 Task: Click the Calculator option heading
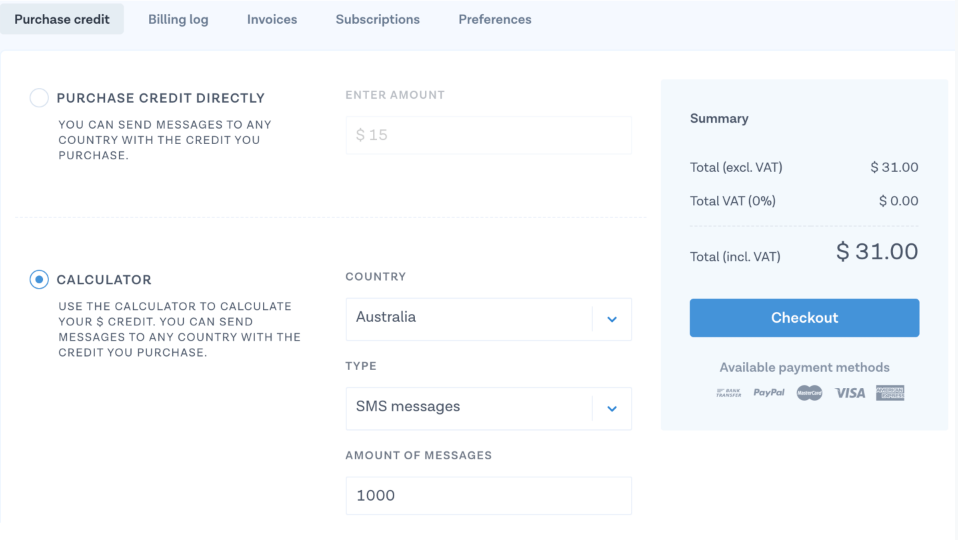click(104, 280)
